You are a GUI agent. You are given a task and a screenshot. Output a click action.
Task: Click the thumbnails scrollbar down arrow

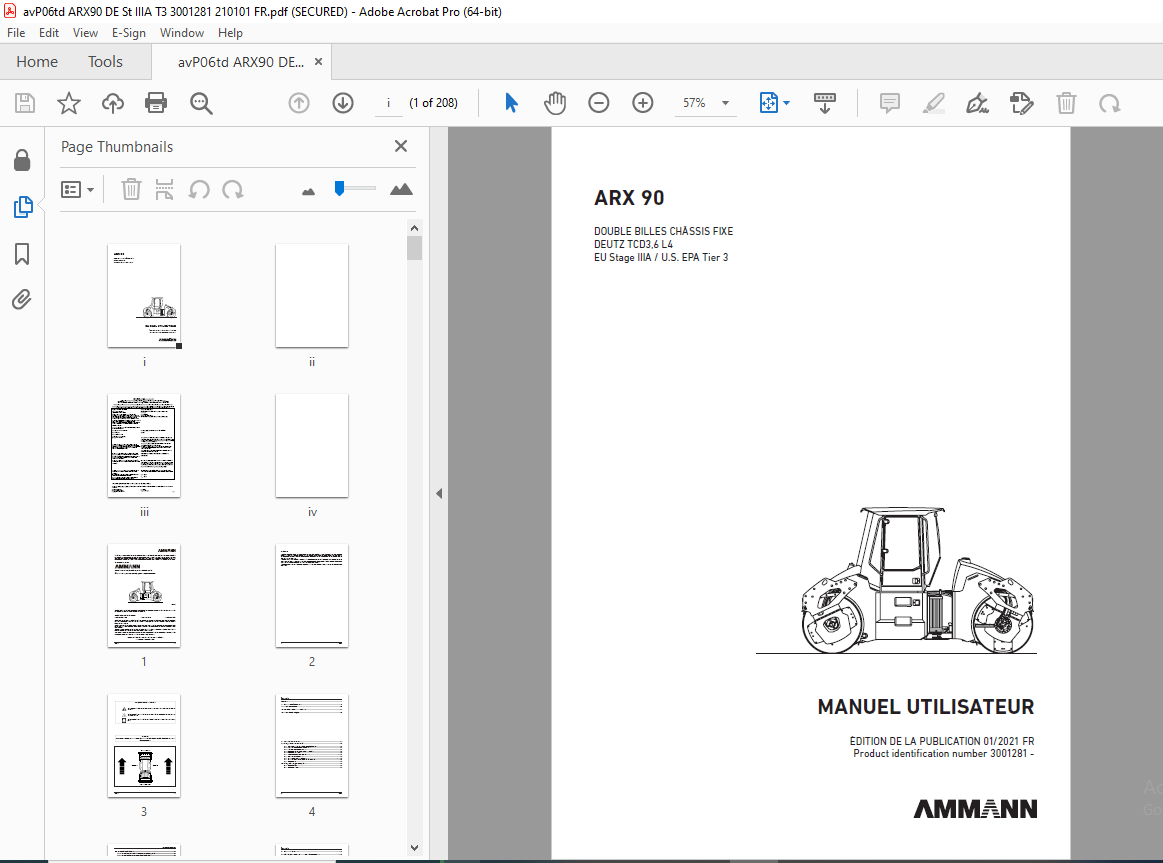coord(415,847)
